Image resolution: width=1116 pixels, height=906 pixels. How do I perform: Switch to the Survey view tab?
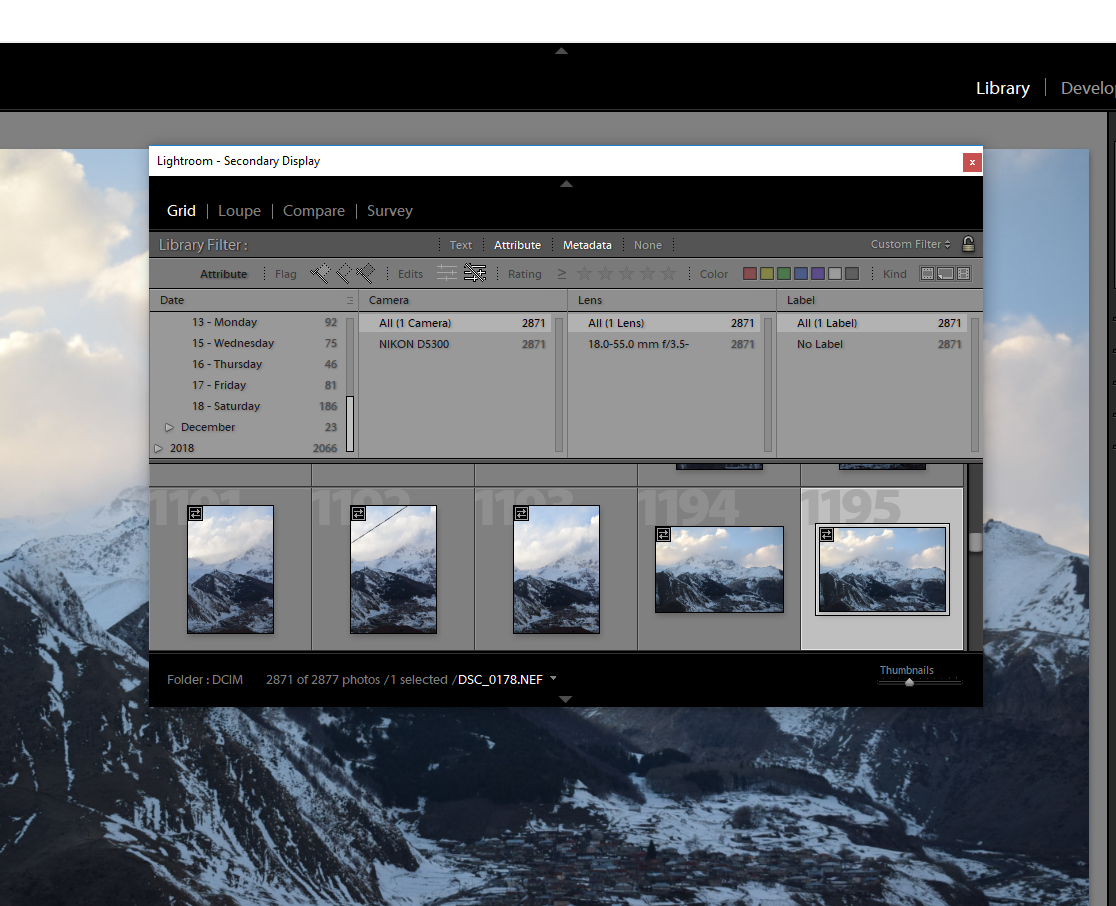tap(389, 211)
